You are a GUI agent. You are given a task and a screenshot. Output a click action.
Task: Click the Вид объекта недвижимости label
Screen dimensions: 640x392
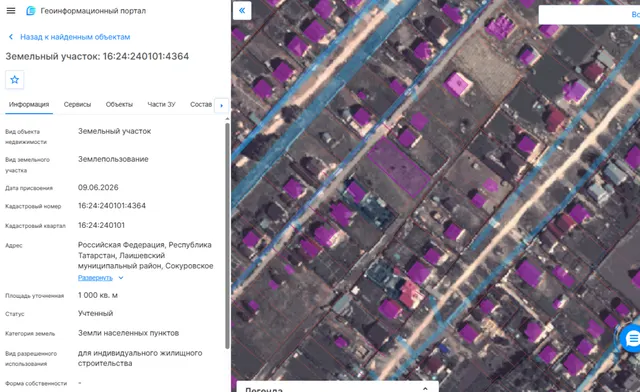tap(26, 137)
